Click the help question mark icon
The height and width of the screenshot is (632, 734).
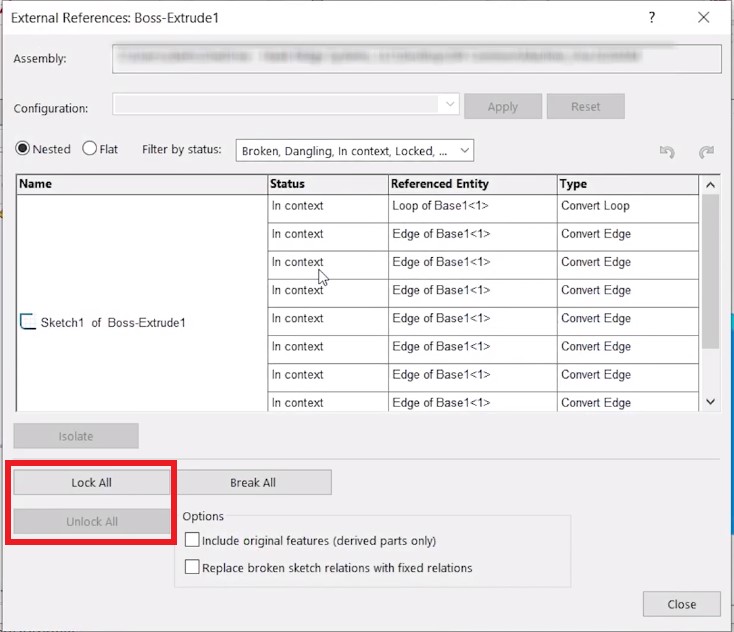click(652, 17)
